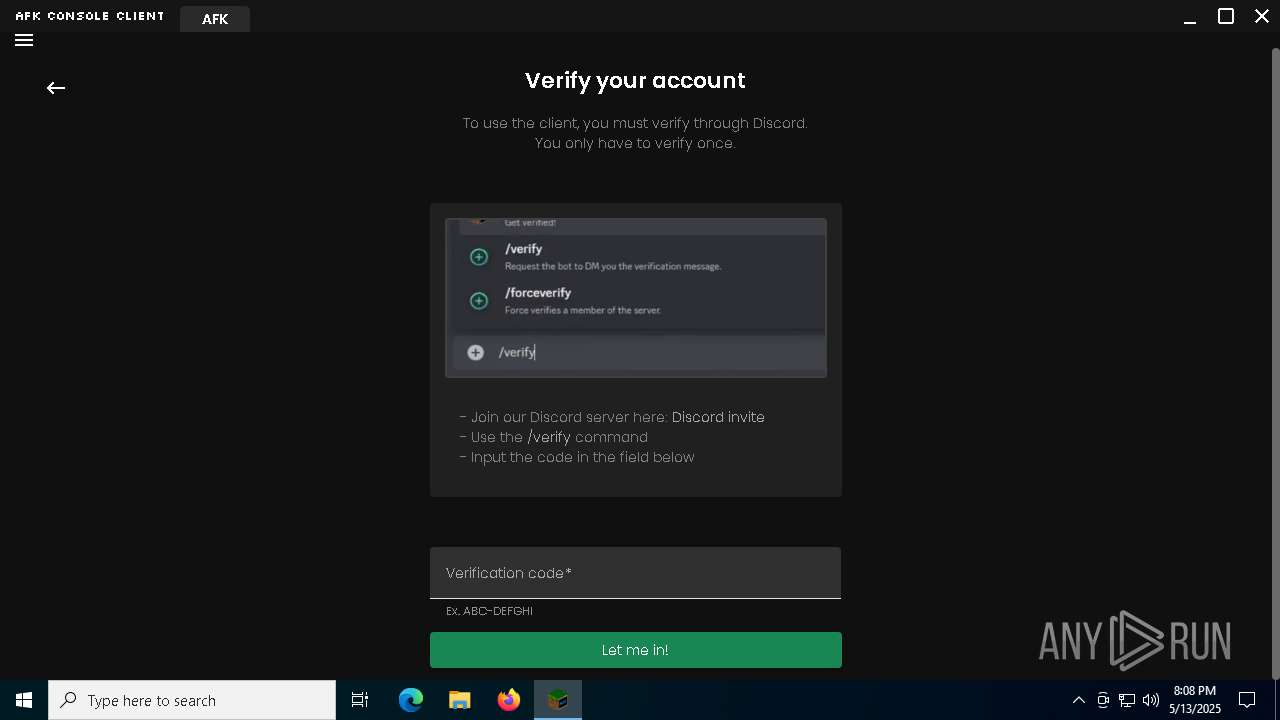Screen dimensions: 1280x720
Task: Go back using the left arrow
Action: pyautogui.click(x=56, y=88)
